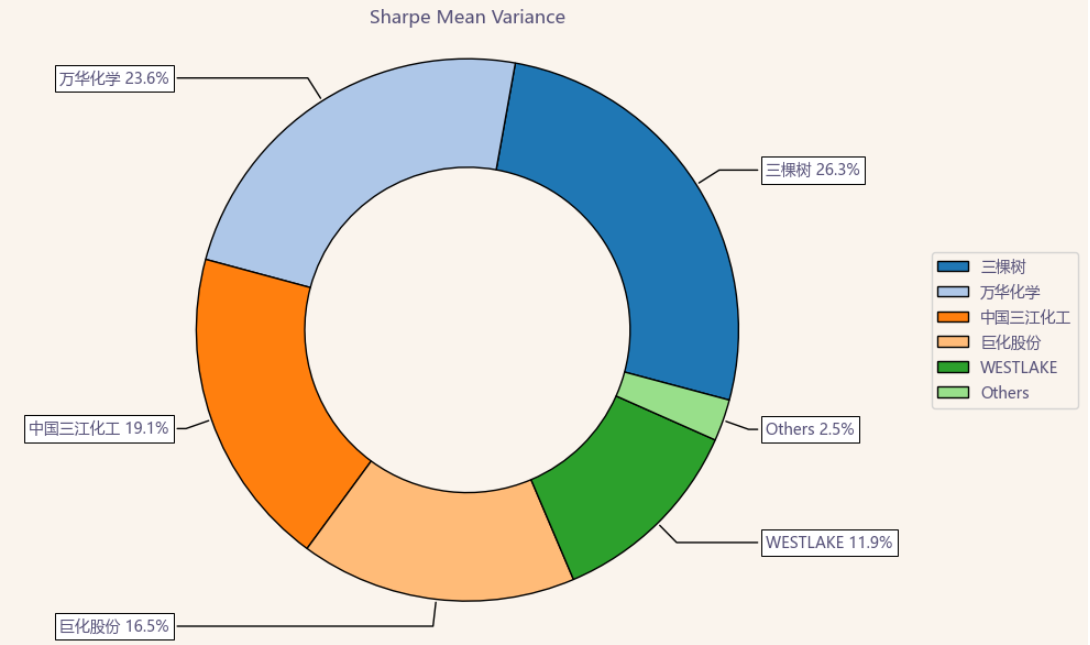Screen dimensions: 1090x645
Task: Click the 巨化股份 16.5% label box
Action: click(115, 626)
